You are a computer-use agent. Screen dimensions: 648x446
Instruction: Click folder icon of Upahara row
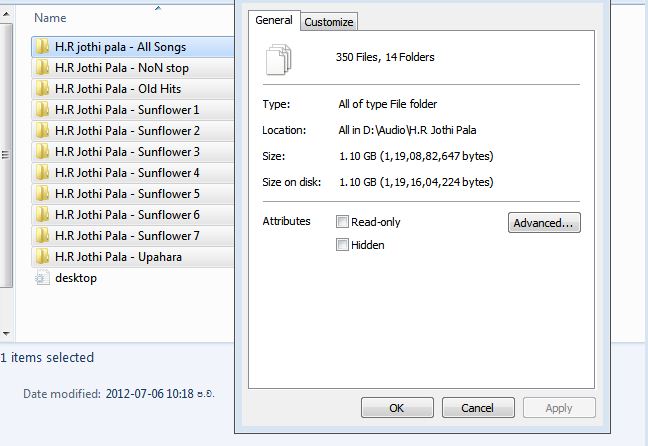click(x=42, y=257)
